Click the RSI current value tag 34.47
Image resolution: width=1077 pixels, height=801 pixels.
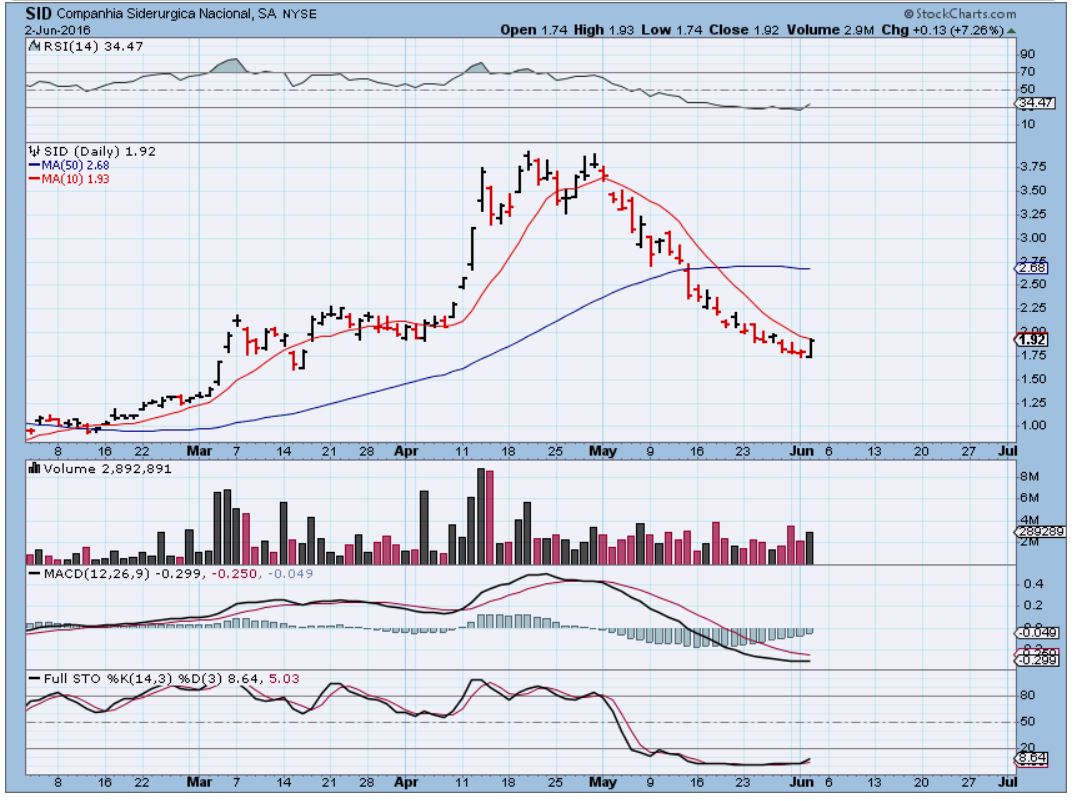tap(1036, 103)
